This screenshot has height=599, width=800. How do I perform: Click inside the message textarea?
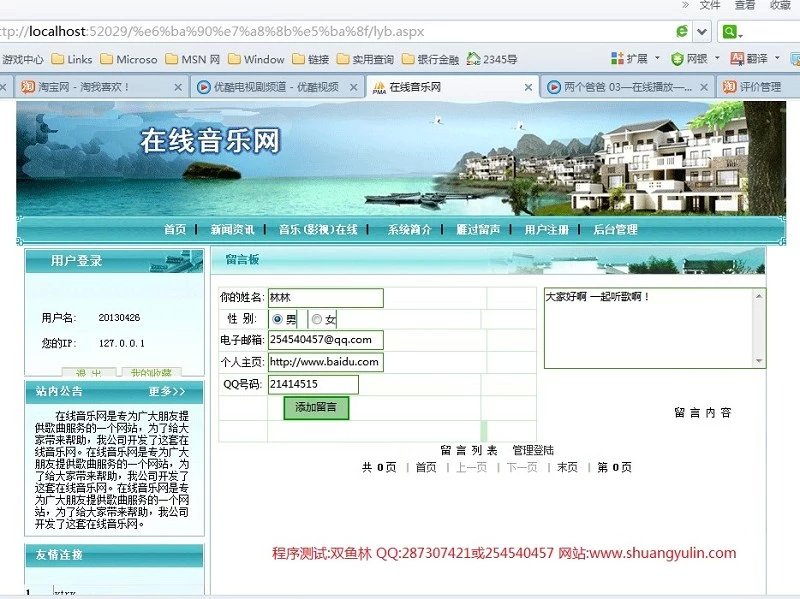[x=648, y=328]
